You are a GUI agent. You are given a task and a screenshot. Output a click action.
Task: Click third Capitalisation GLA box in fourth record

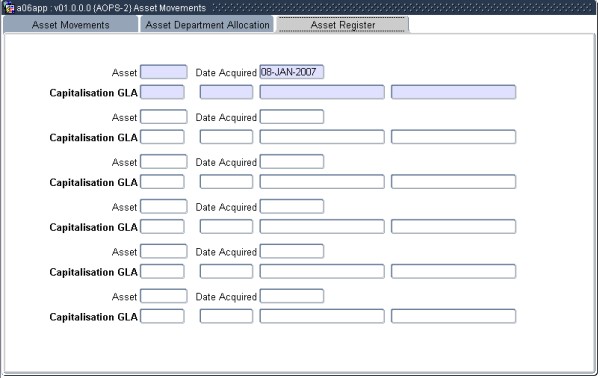(x=322, y=226)
